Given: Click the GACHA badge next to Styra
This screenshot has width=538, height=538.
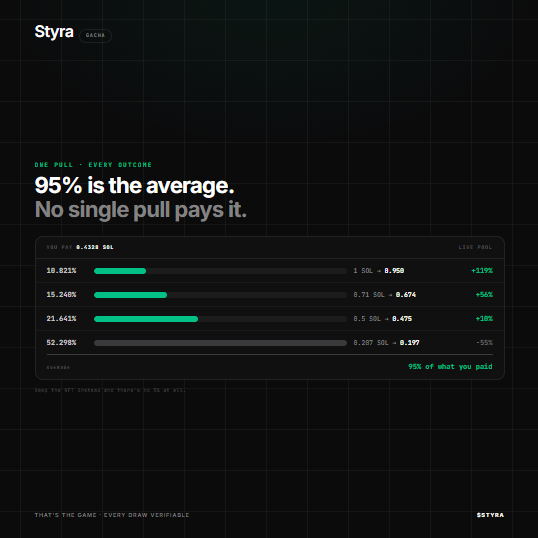Looking at the screenshot, I should point(95,35).
